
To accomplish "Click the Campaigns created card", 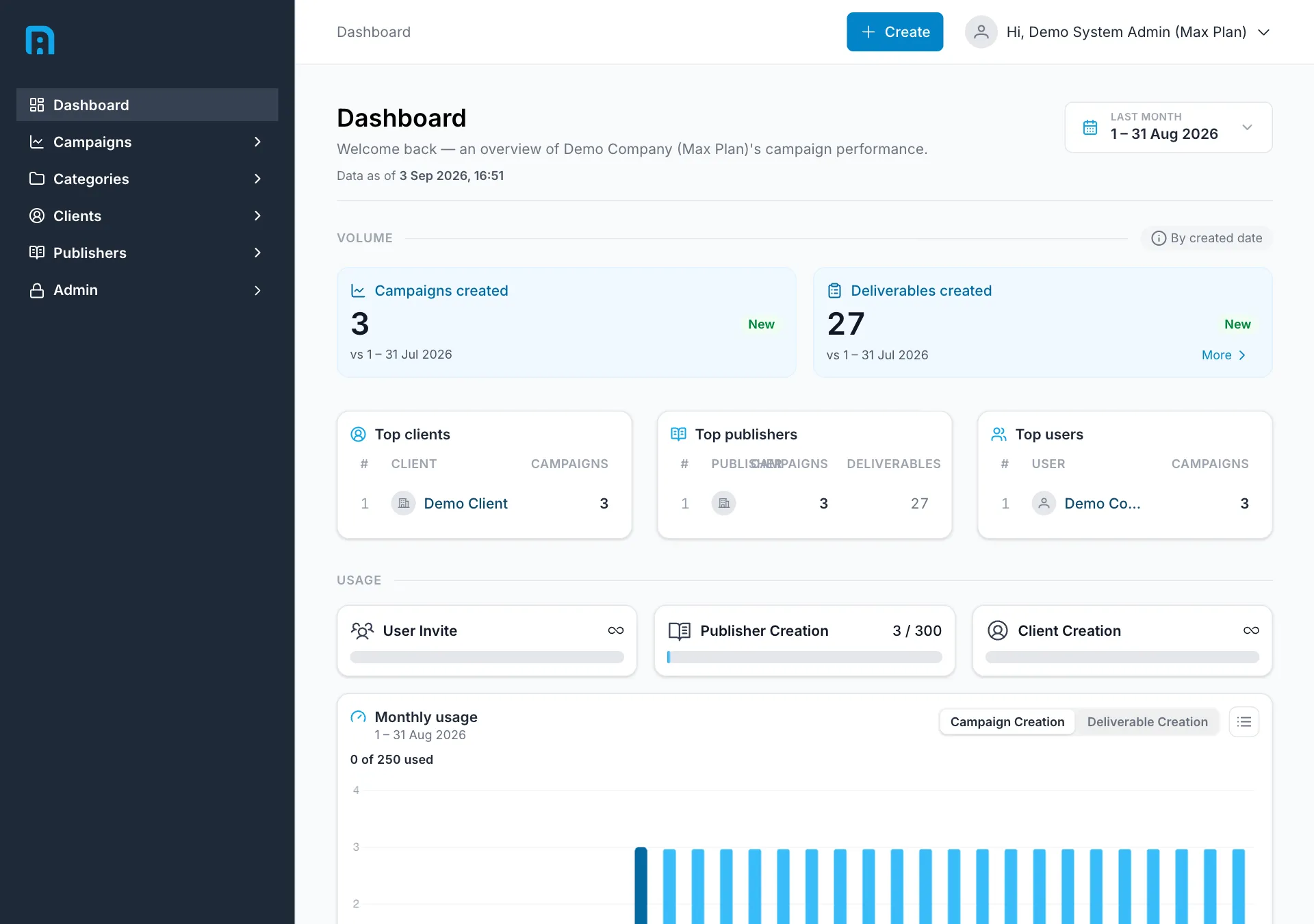I will pyautogui.click(x=567, y=322).
